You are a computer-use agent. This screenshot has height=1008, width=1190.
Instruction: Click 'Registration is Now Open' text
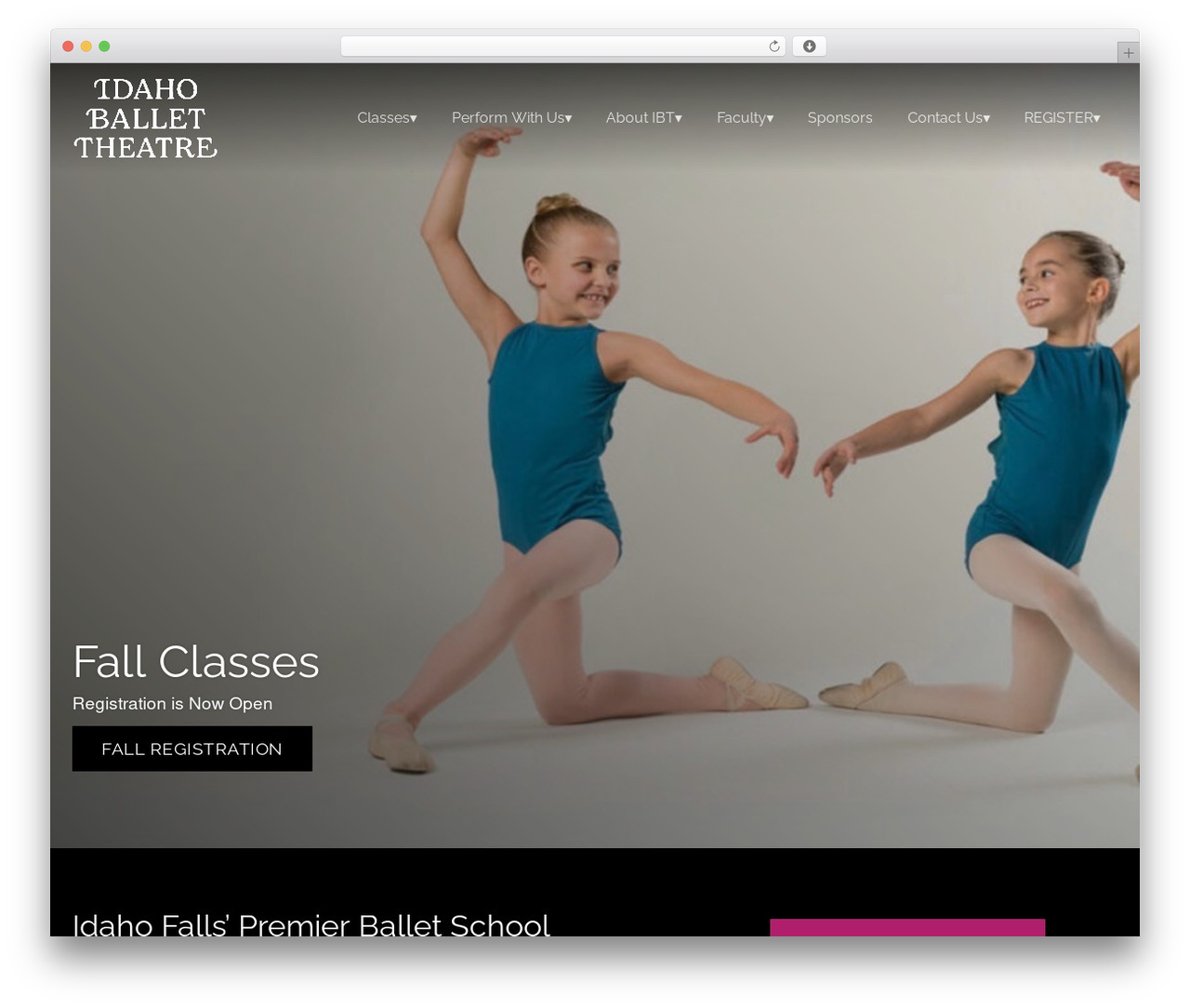tap(172, 704)
